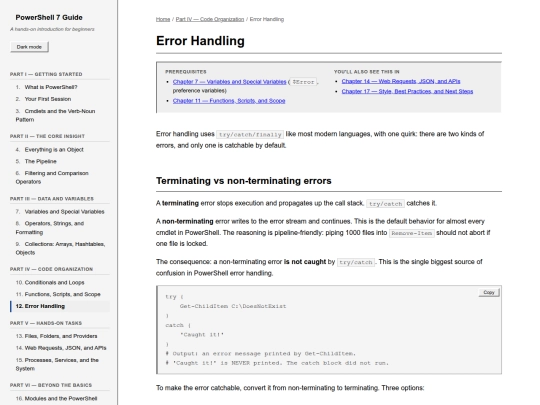Screen dimensions: 540x405
Task: Open Chapter 14 — Web Requests, JSON, and APIs link
Action: tap(401, 81)
